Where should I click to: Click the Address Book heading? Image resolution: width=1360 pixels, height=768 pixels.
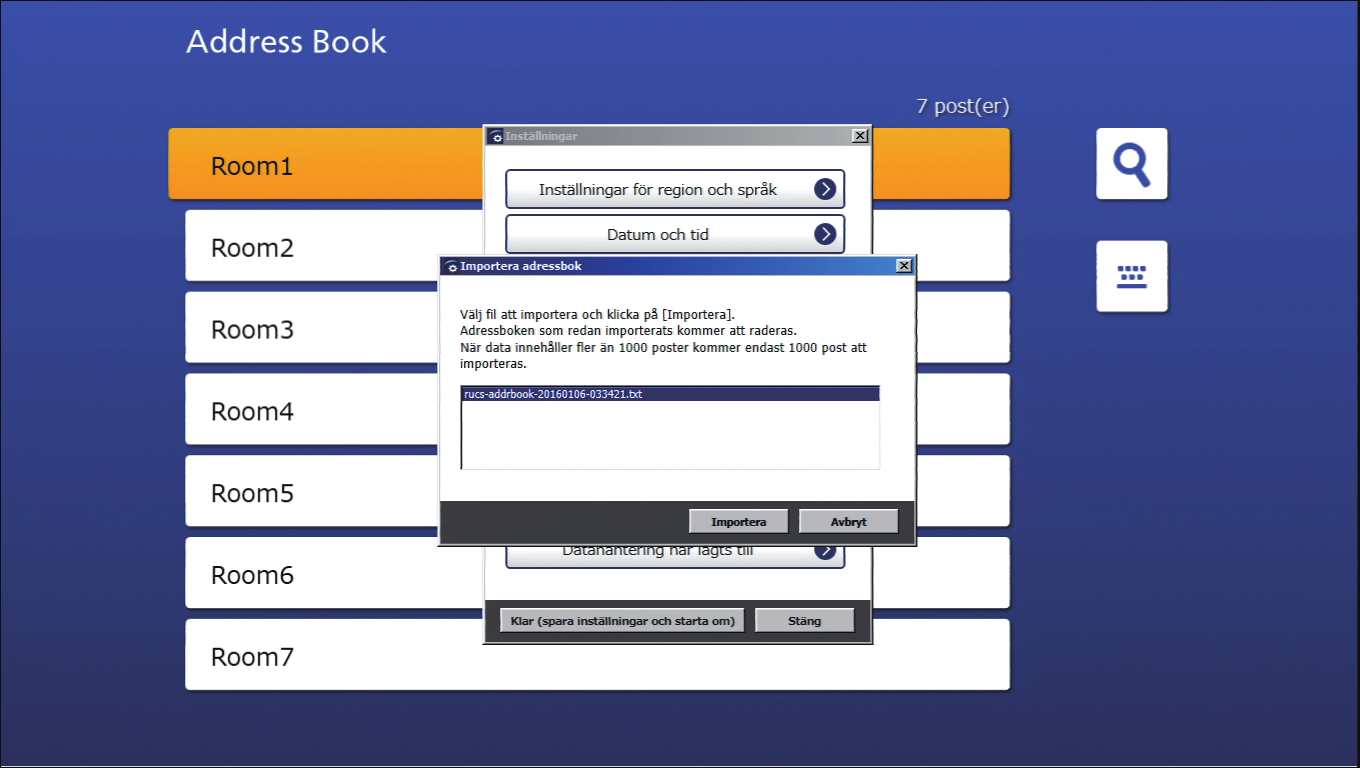pyautogui.click(x=286, y=42)
